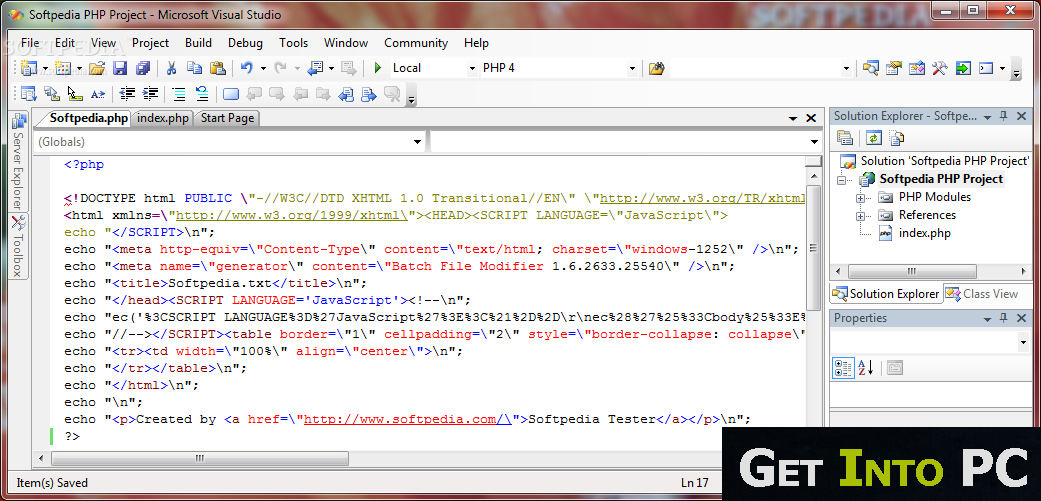Click the Add New Item toolbar icon
The image size is (1041, 501).
(63, 68)
